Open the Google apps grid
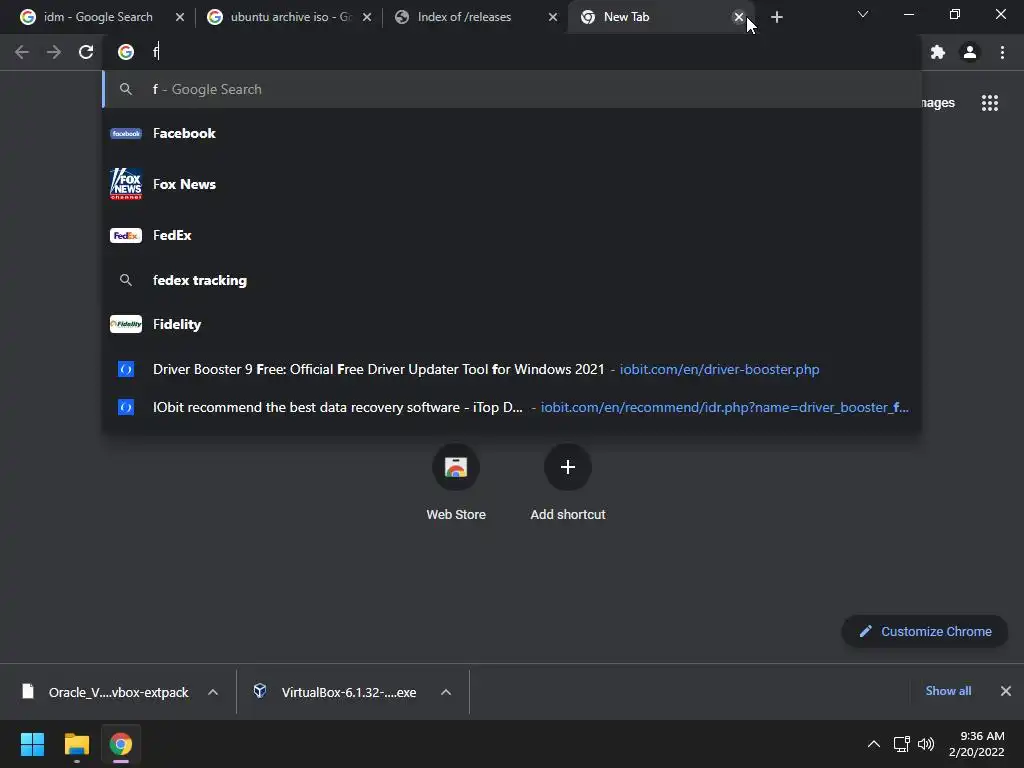 [990, 103]
